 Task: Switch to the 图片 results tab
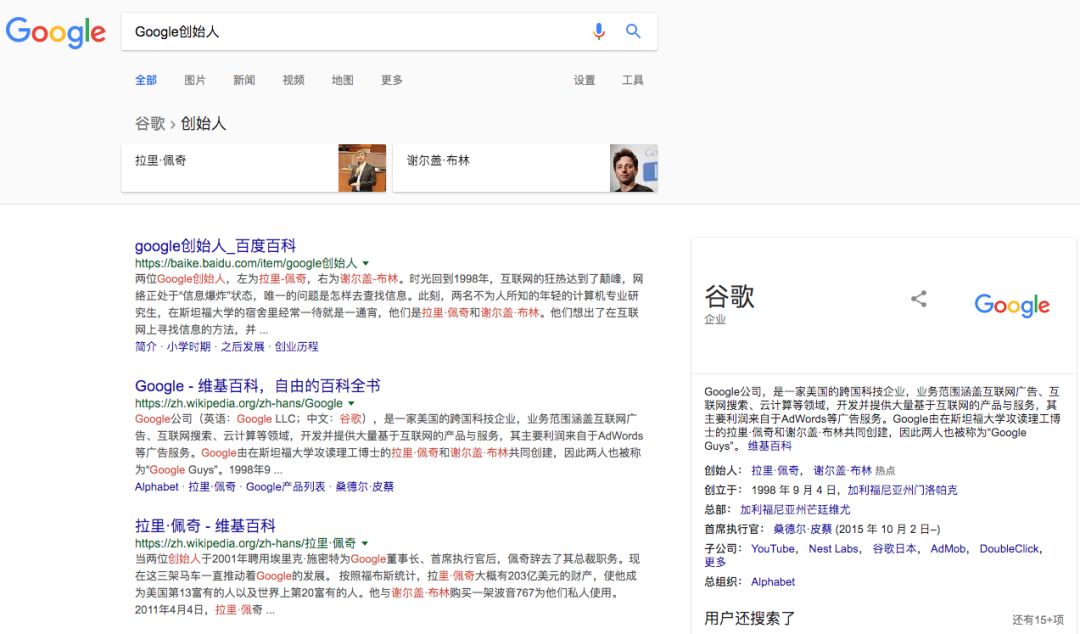coord(195,80)
